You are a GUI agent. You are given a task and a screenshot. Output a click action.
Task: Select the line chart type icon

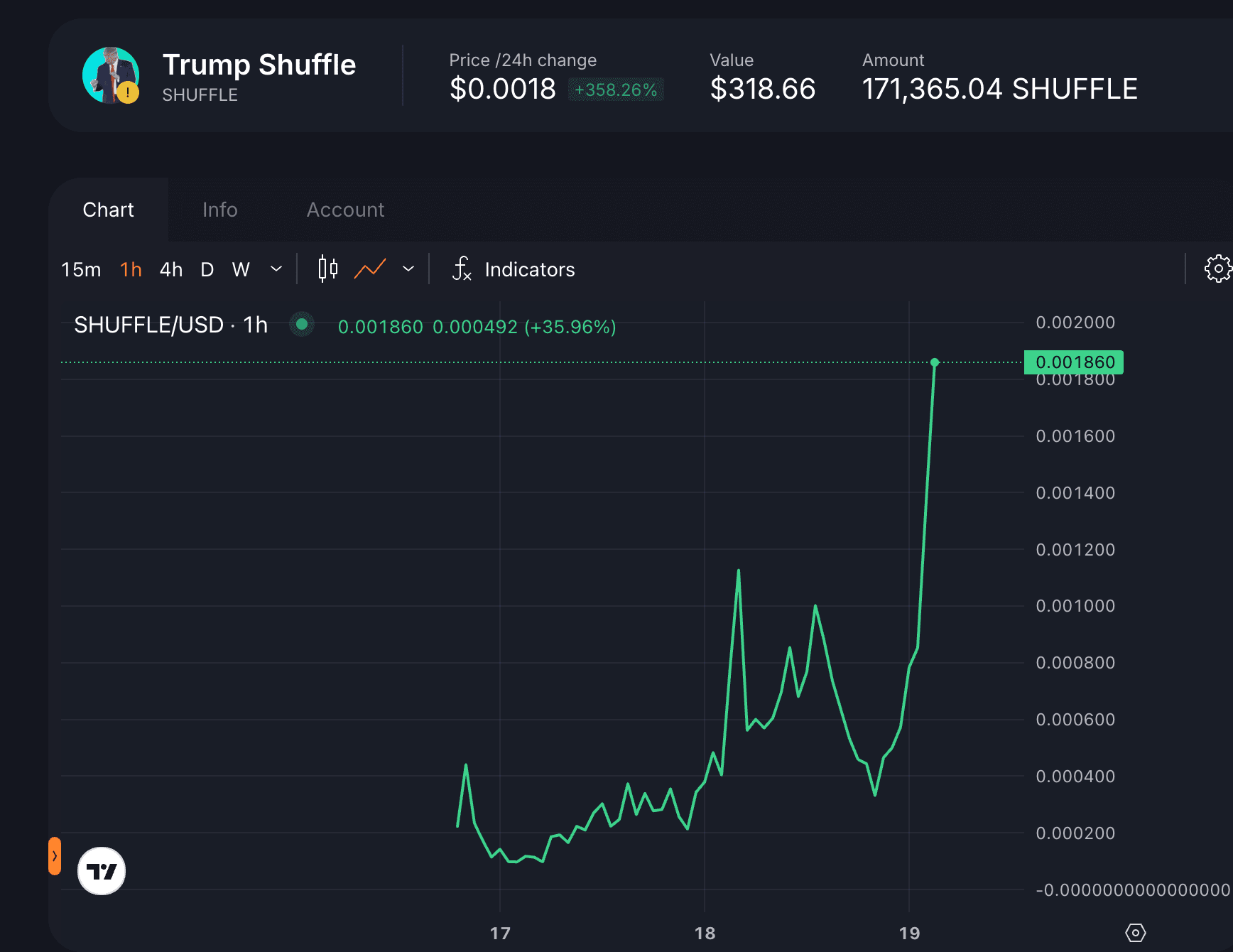point(370,269)
